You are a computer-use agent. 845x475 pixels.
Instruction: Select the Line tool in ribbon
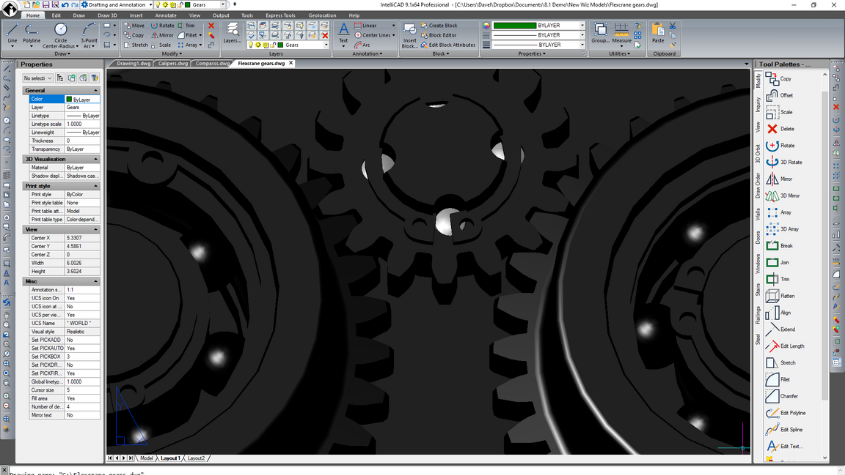12,33
